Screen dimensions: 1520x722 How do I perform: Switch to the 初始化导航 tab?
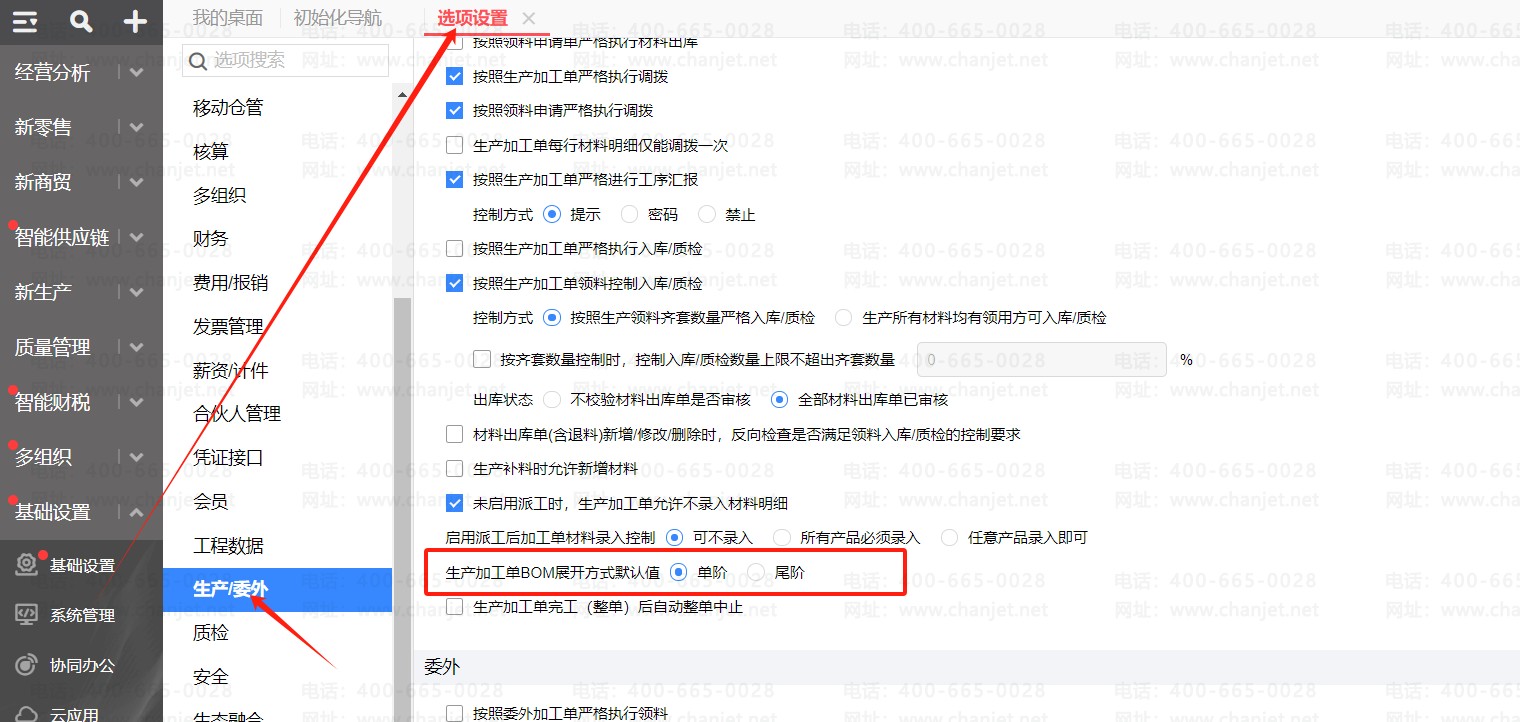point(337,18)
